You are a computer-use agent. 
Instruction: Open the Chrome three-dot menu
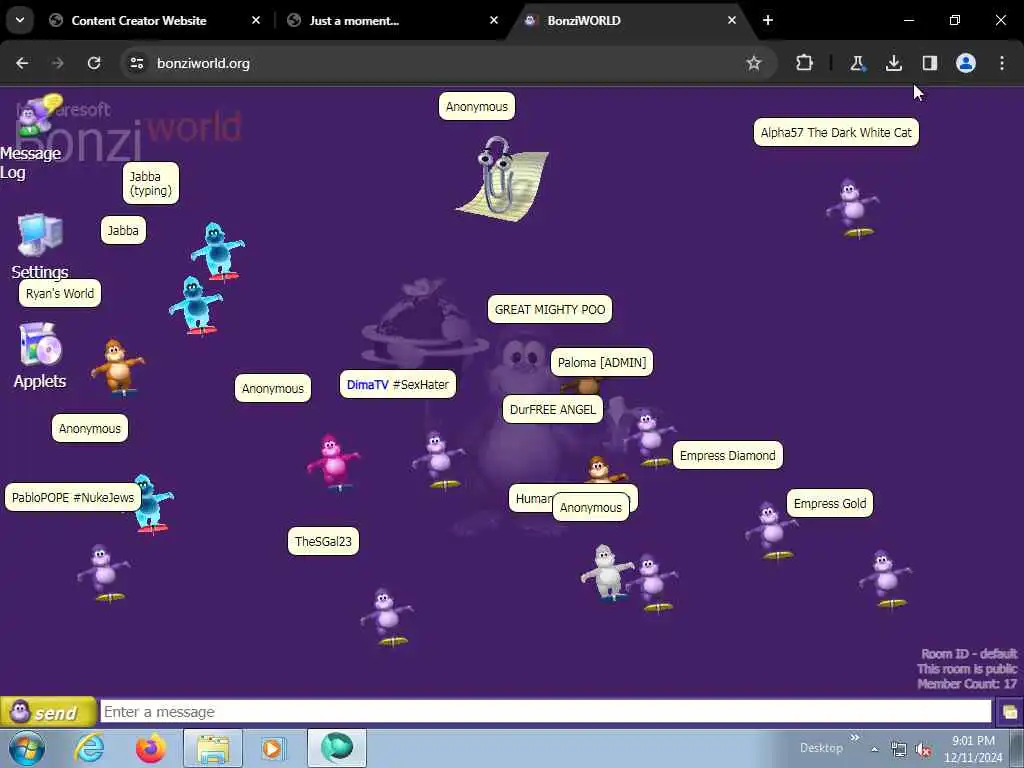1002,63
